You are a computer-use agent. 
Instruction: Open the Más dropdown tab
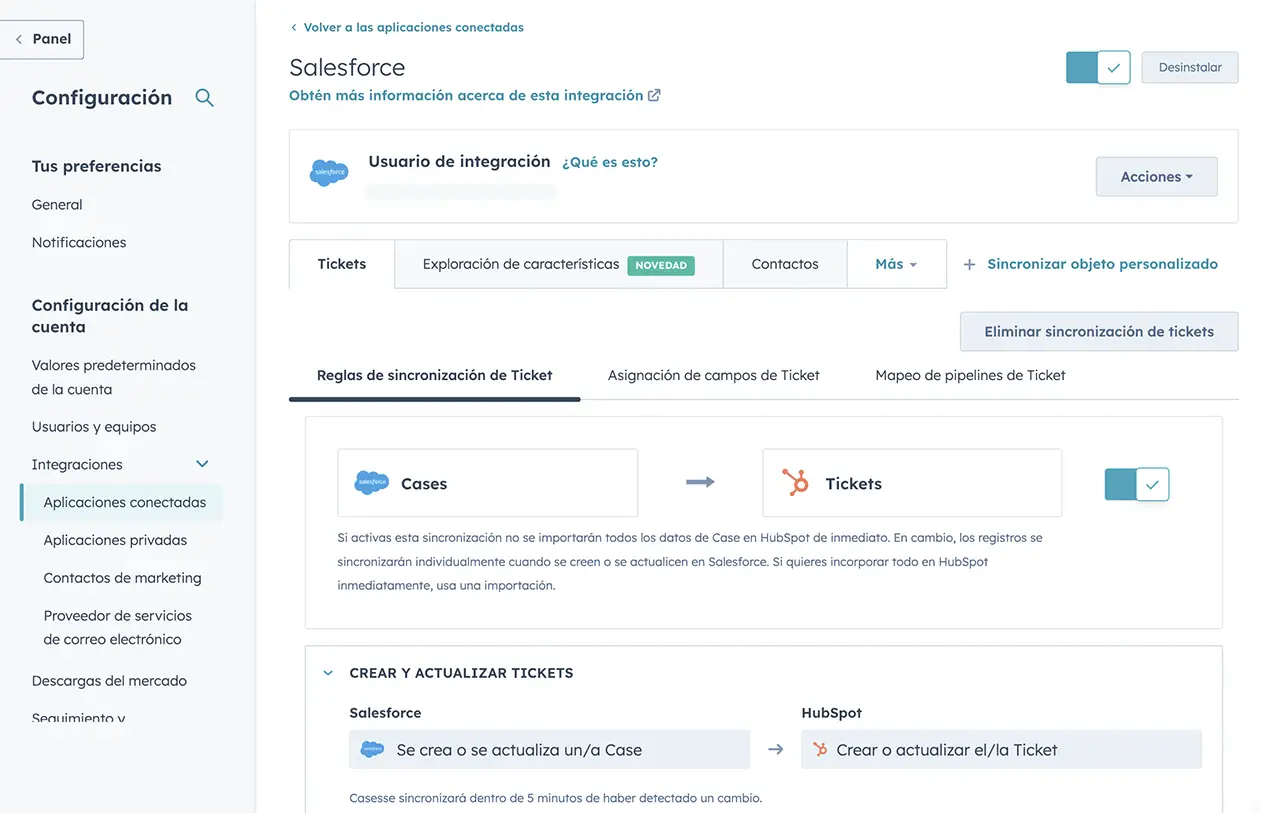click(896, 264)
